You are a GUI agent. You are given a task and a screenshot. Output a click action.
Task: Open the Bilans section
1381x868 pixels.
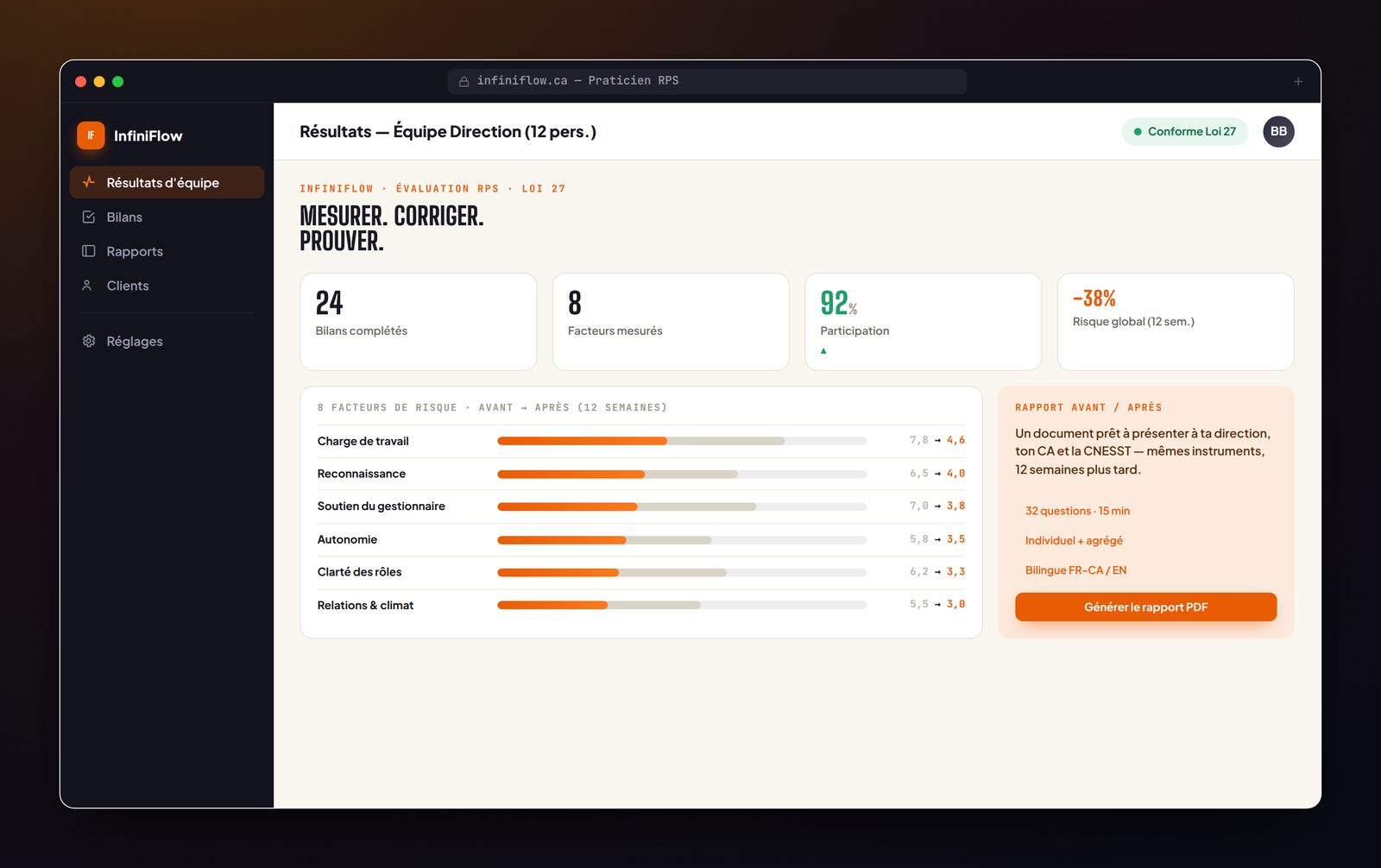click(x=167, y=217)
